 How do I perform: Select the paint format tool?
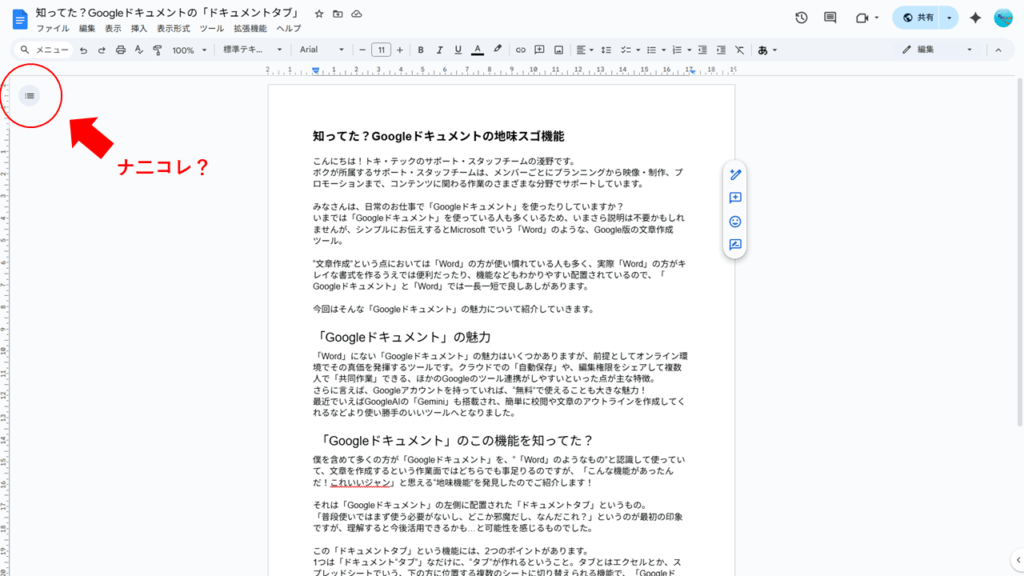[x=155, y=49]
